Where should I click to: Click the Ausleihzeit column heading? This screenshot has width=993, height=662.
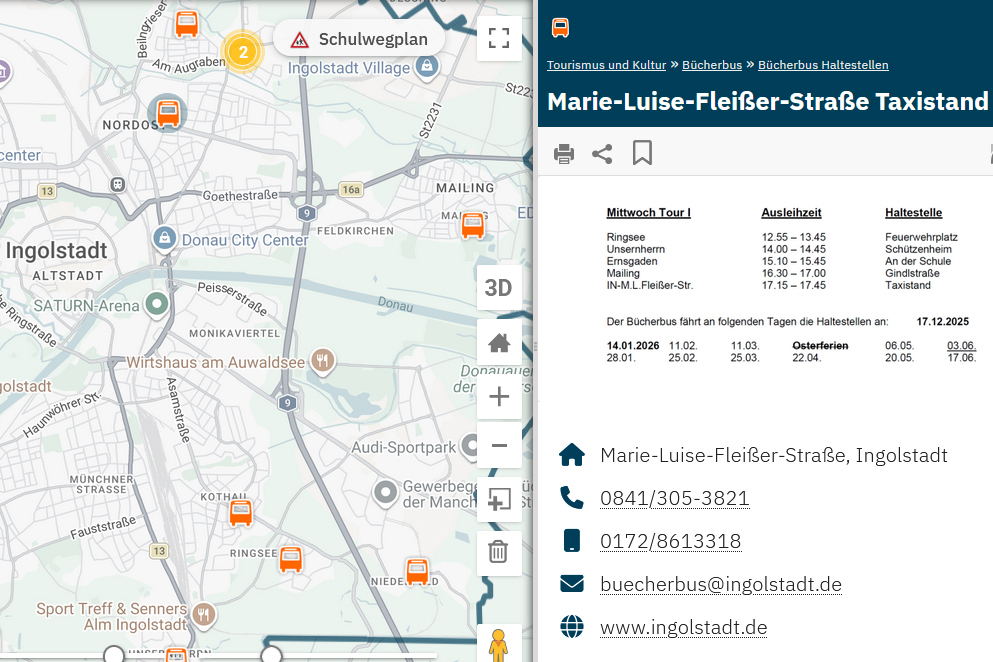click(x=791, y=213)
